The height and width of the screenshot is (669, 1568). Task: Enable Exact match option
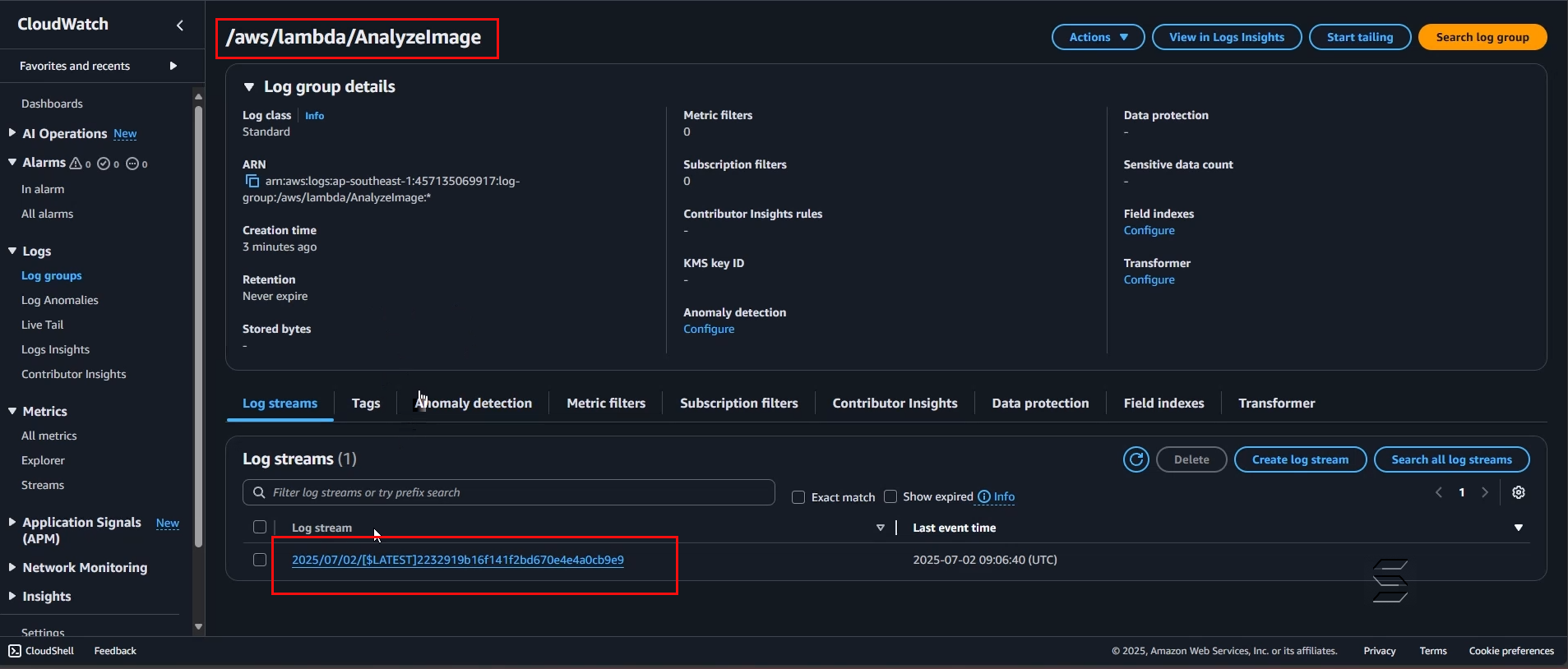(798, 497)
